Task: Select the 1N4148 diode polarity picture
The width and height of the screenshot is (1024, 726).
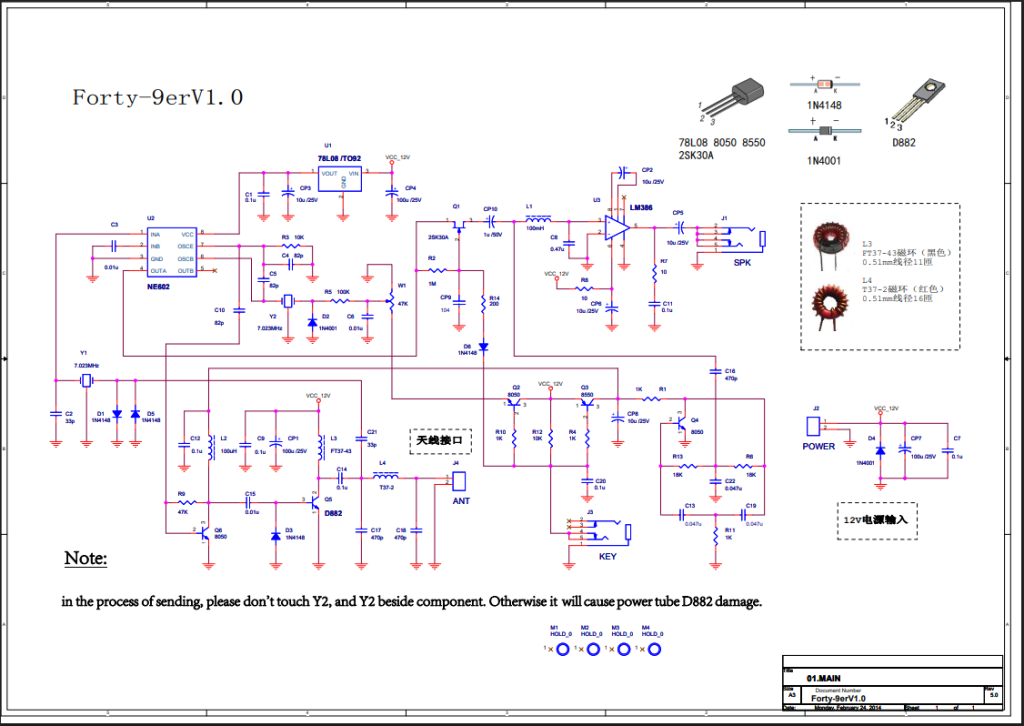Action: click(824, 84)
